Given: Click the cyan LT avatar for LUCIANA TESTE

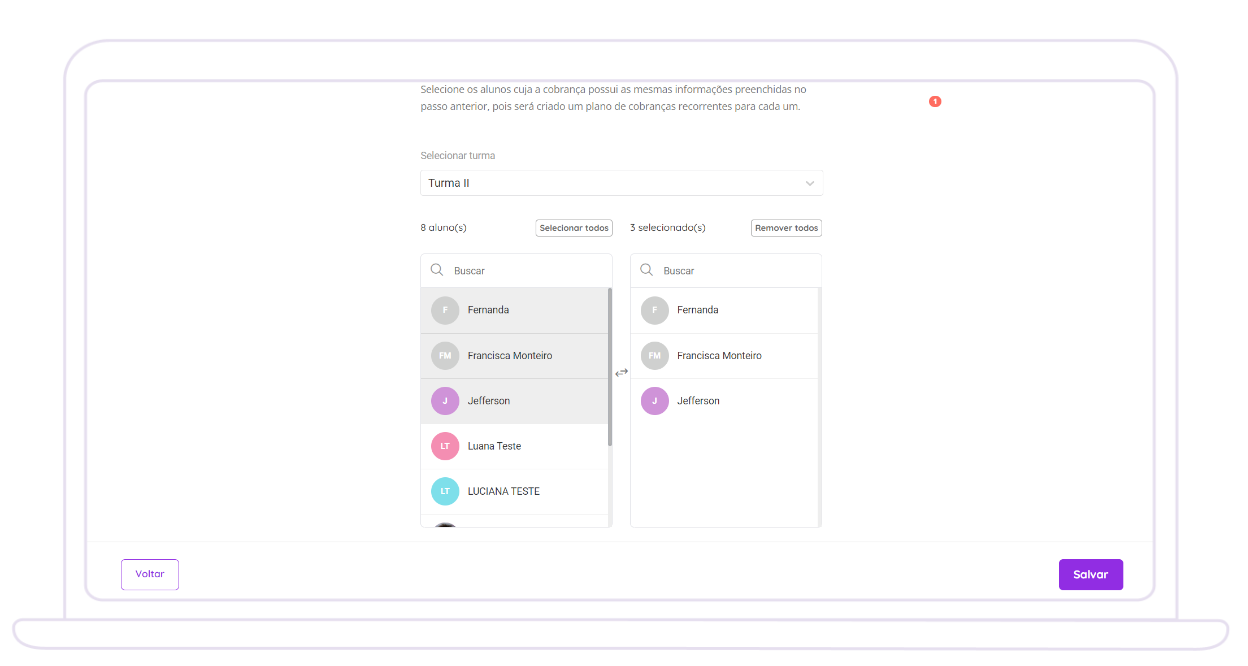Looking at the screenshot, I should (x=445, y=491).
